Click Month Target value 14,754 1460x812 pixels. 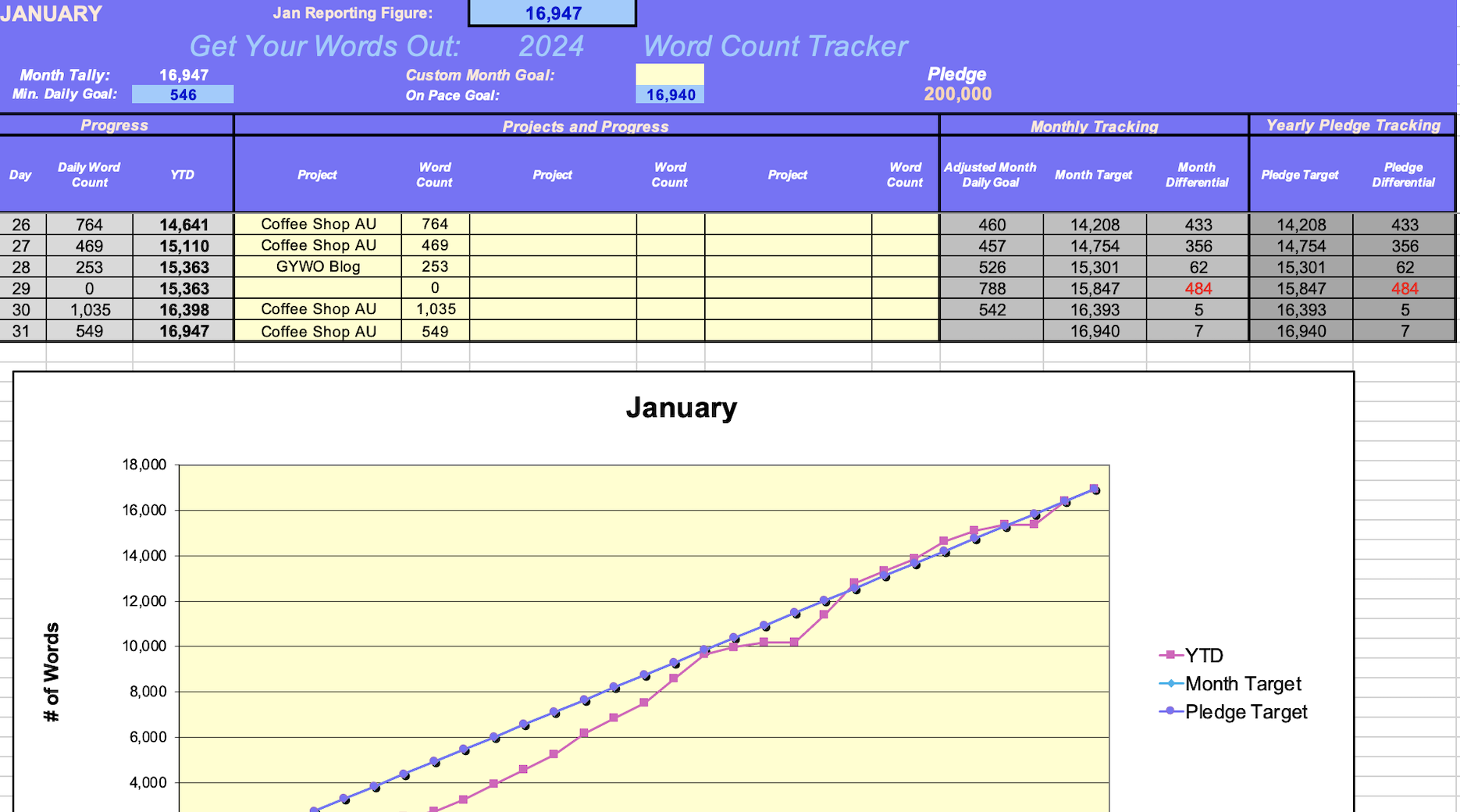tap(1095, 246)
